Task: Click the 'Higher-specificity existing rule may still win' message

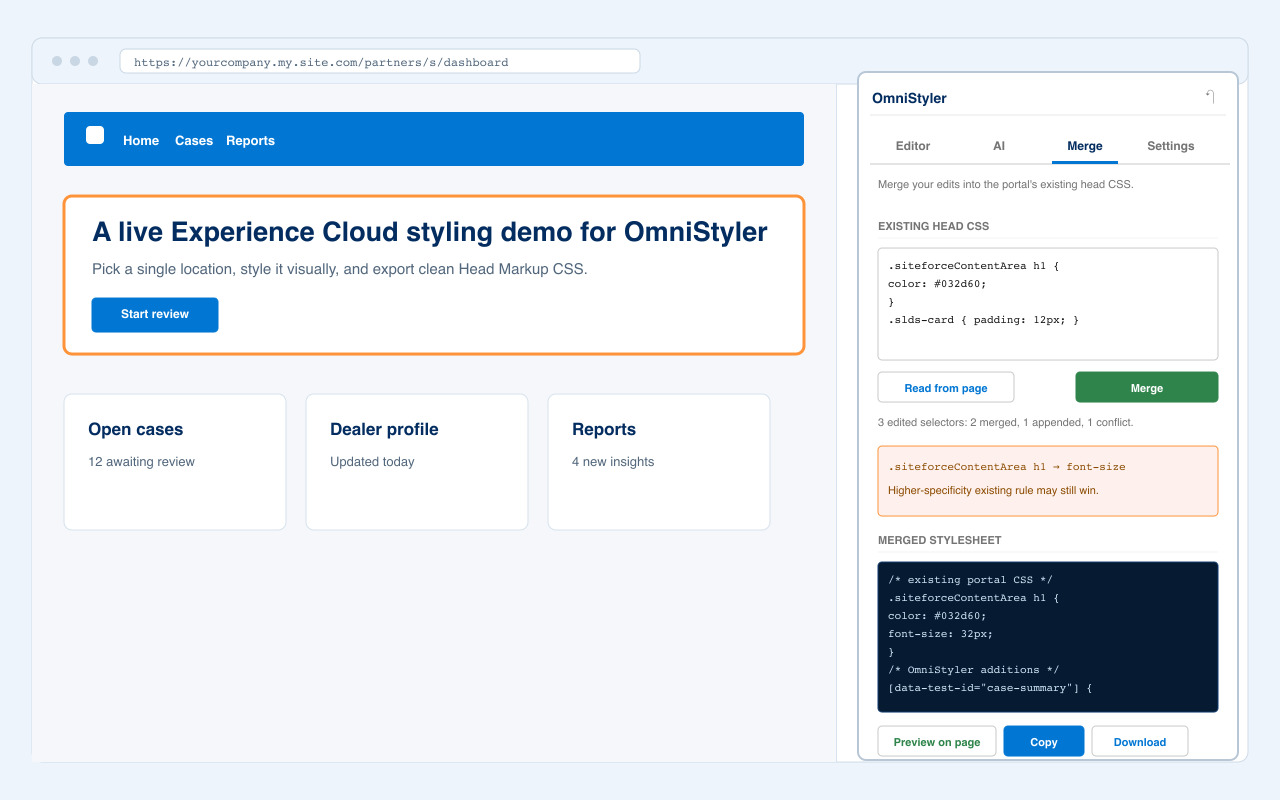Action: click(993, 490)
